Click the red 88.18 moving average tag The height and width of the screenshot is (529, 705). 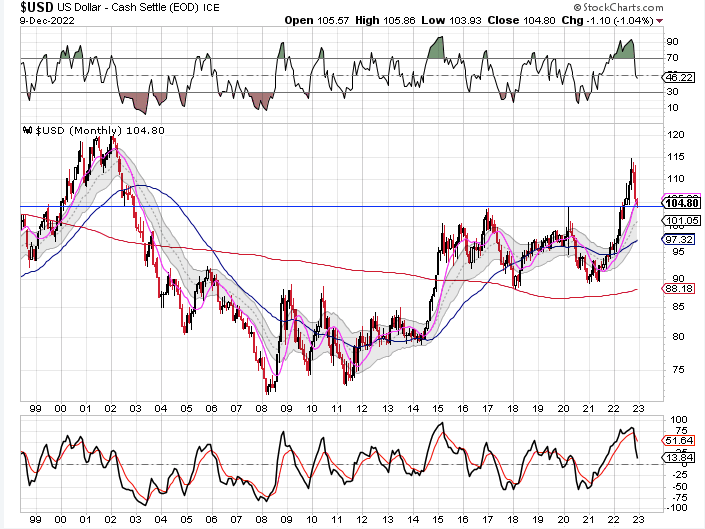click(x=680, y=291)
